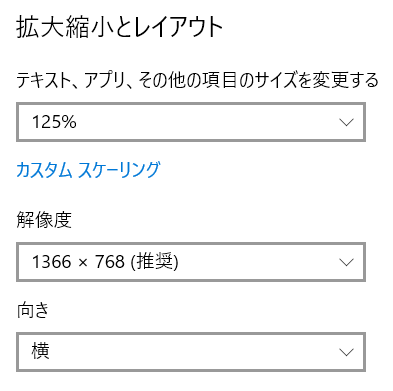
Task: Click the chevron arrow in 解像度 box
Action: tap(346, 262)
